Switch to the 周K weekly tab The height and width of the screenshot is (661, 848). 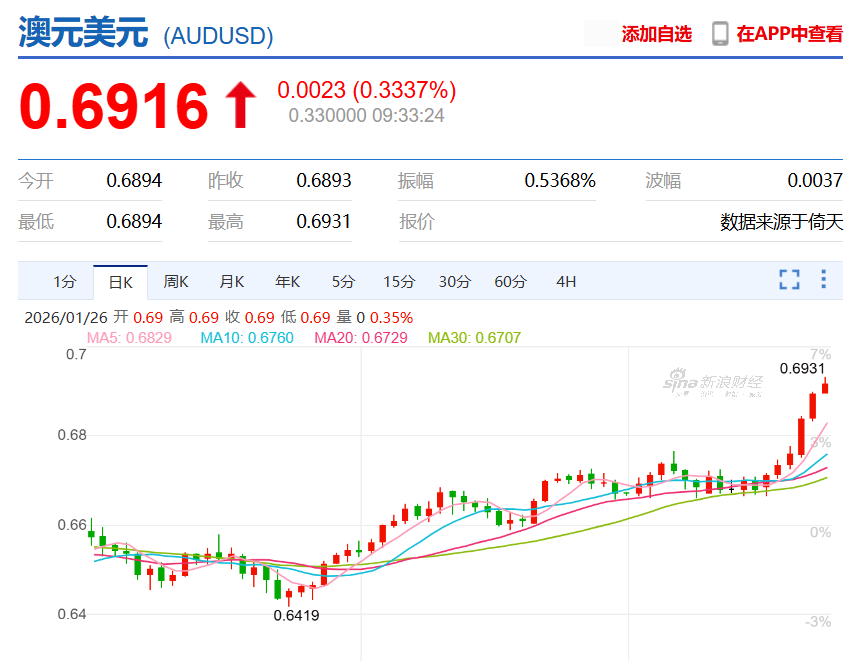click(x=176, y=282)
